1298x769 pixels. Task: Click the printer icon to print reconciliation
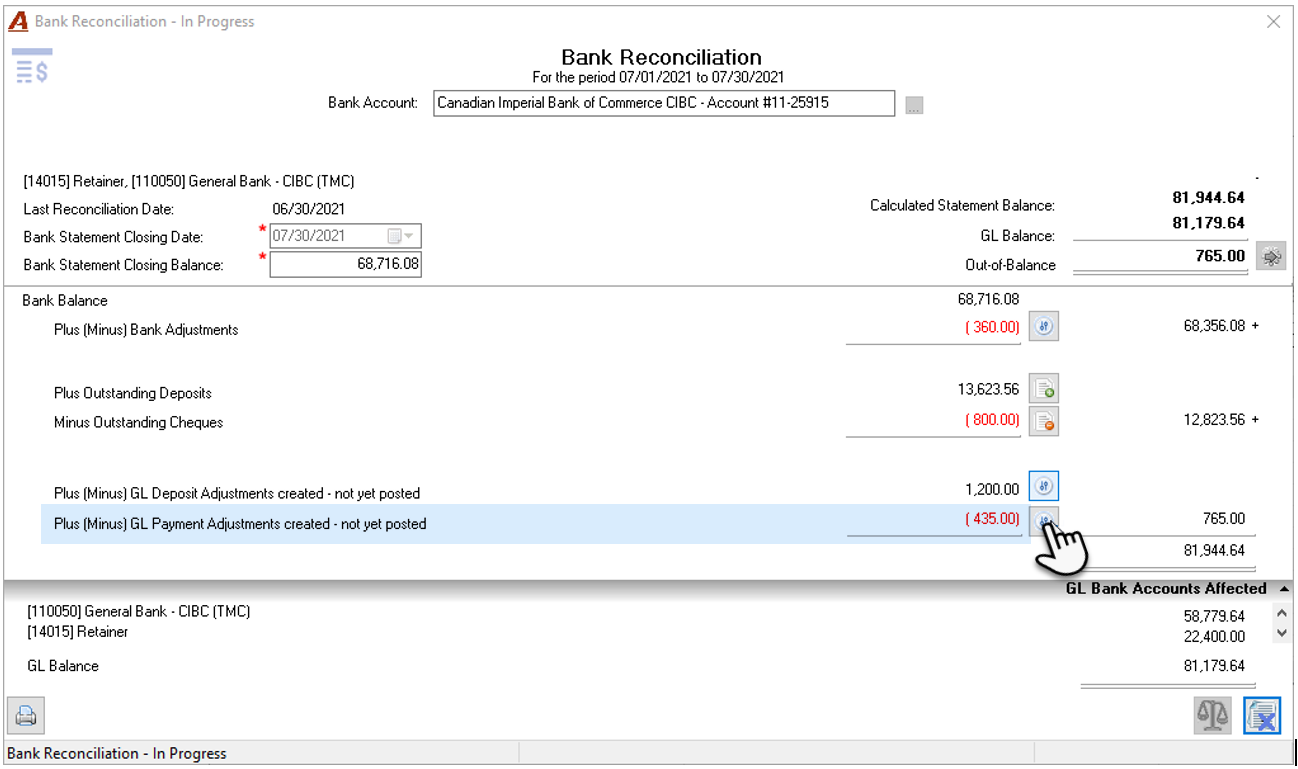point(26,716)
